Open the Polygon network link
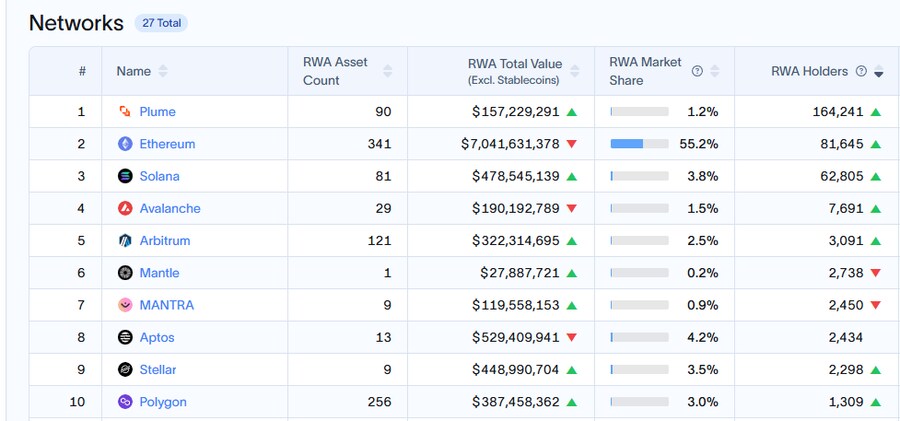Screen dimensions: 900x421 (163, 402)
